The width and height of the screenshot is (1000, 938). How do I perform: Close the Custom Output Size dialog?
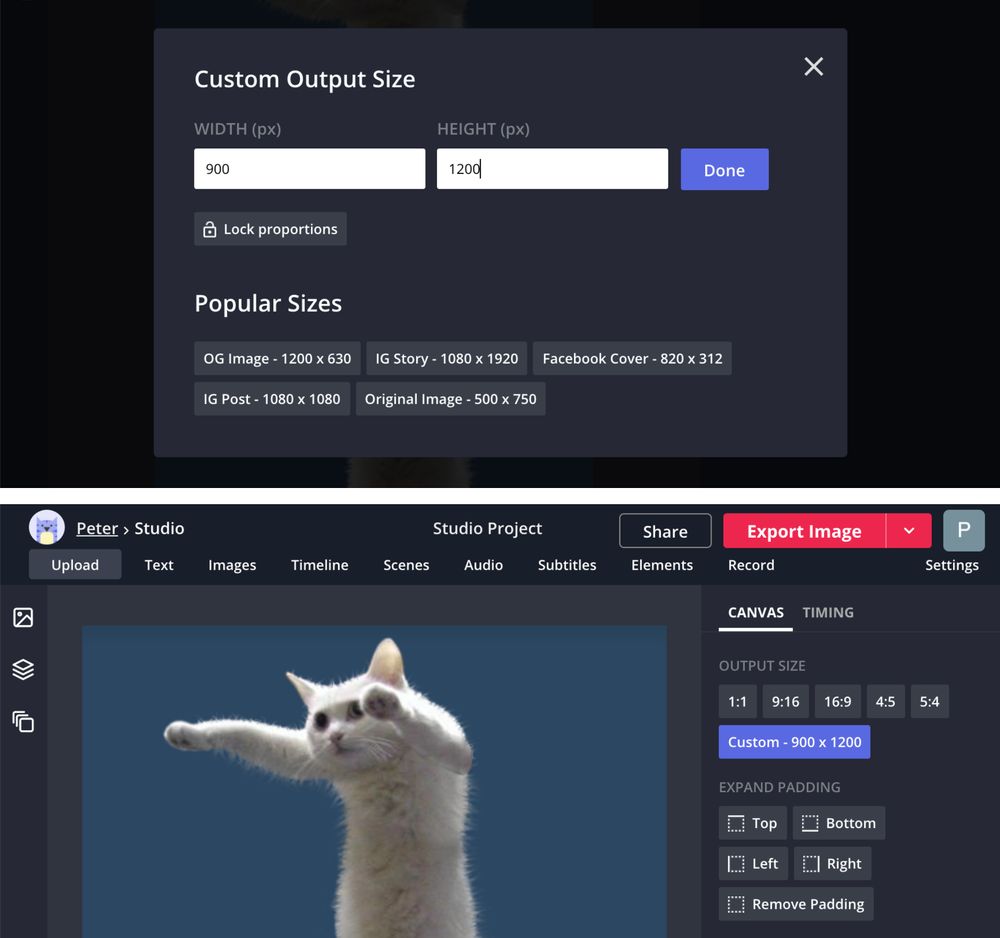click(x=813, y=67)
